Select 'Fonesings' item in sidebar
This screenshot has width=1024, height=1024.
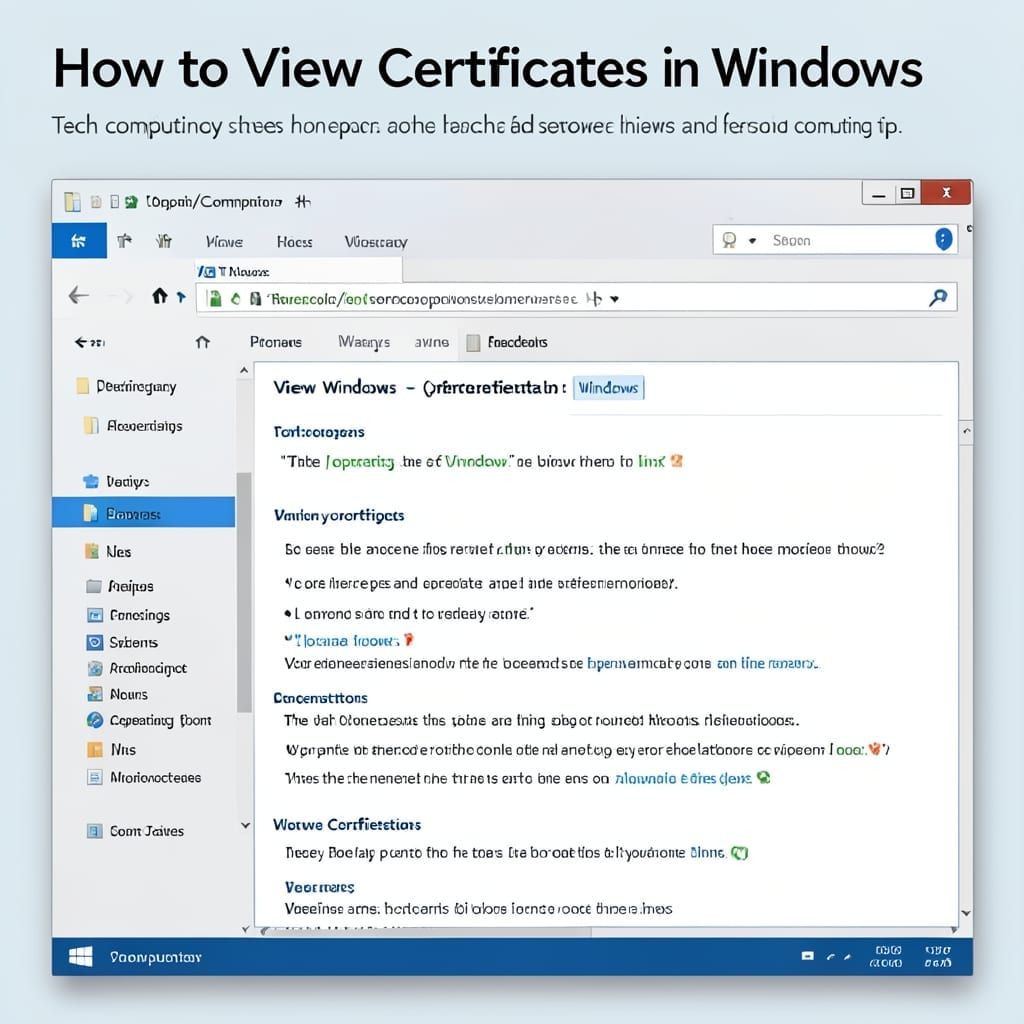tap(129, 615)
